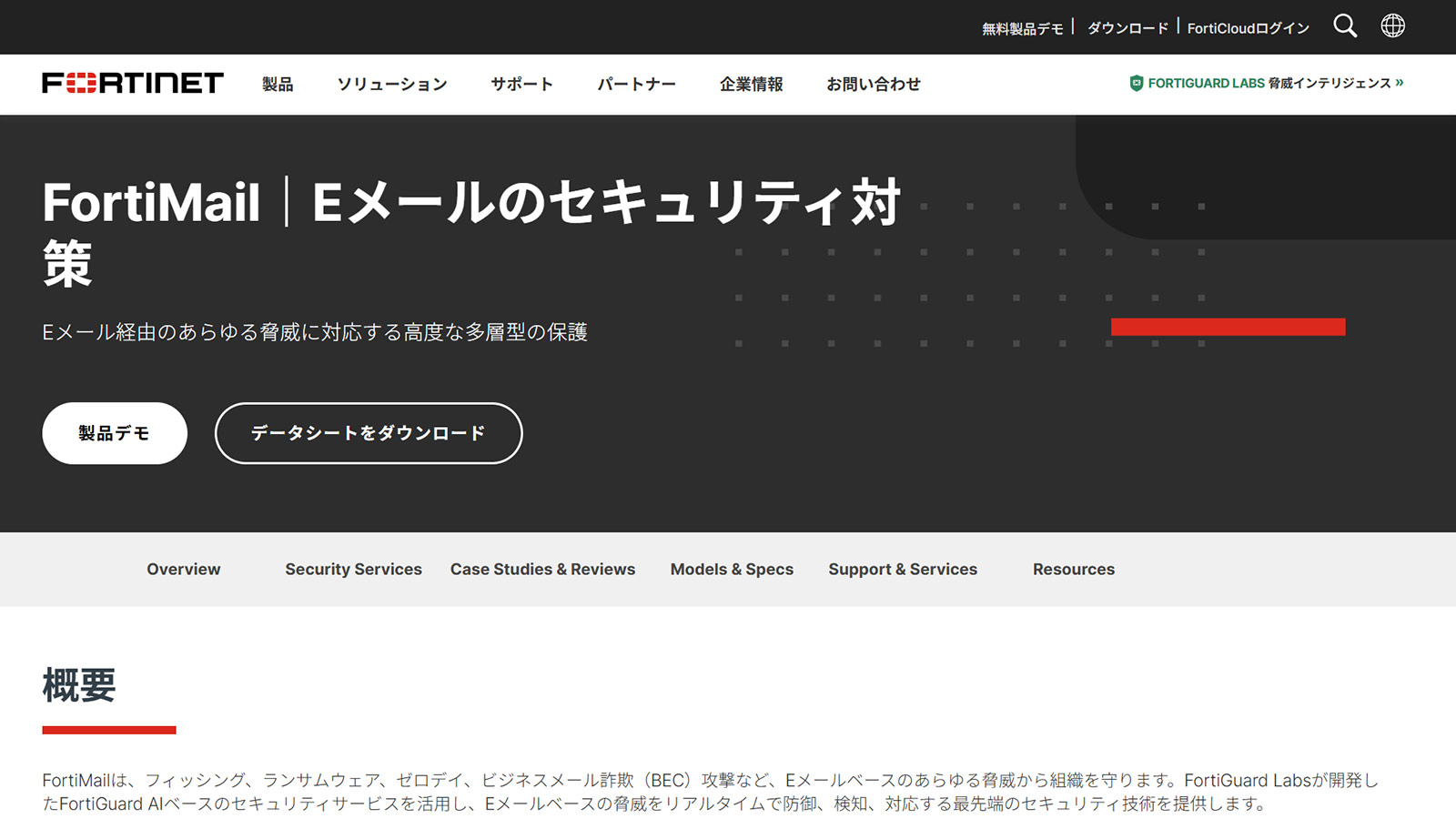Switch to the Overview tab
The width and height of the screenshot is (1456, 819).
click(x=184, y=569)
